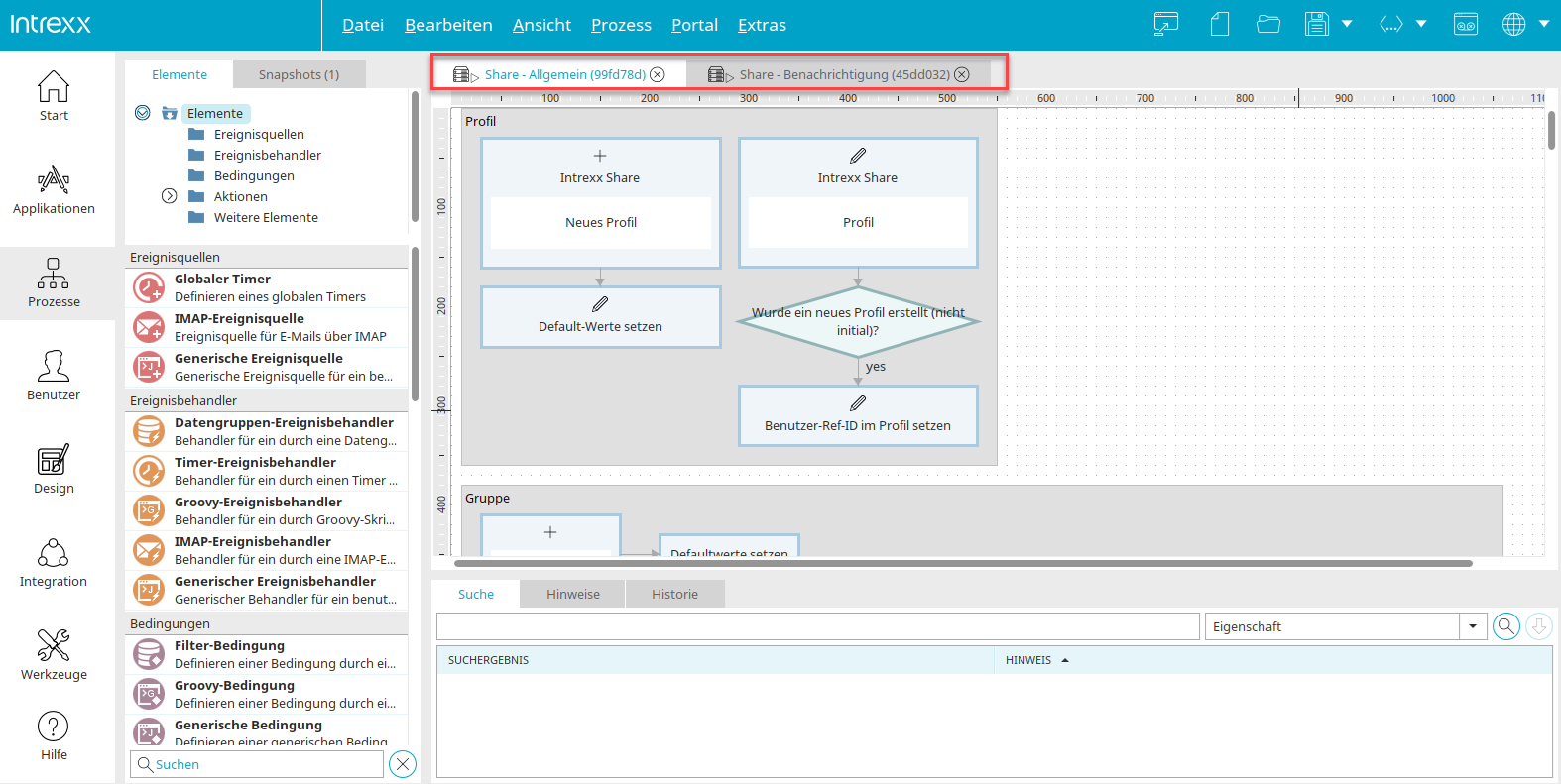Screen dimensions: 1561x784
Task: Open the Prozesse module
Action: [54, 282]
